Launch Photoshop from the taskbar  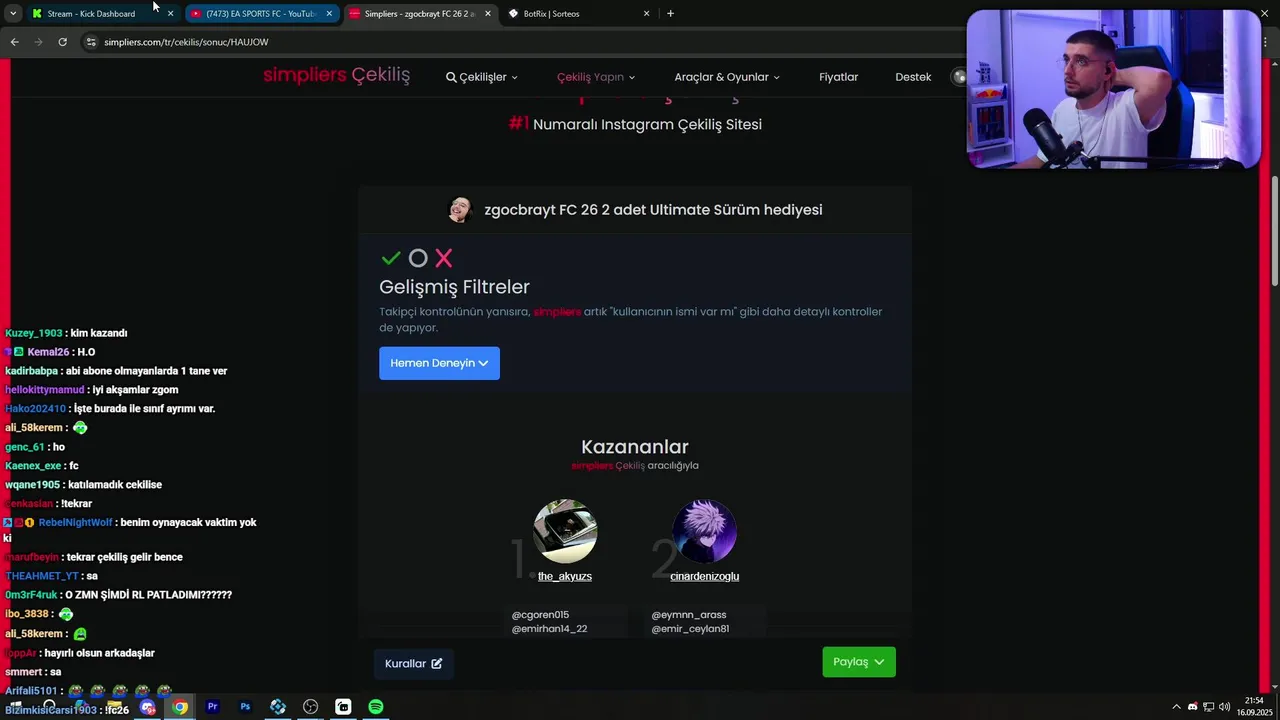pos(245,707)
